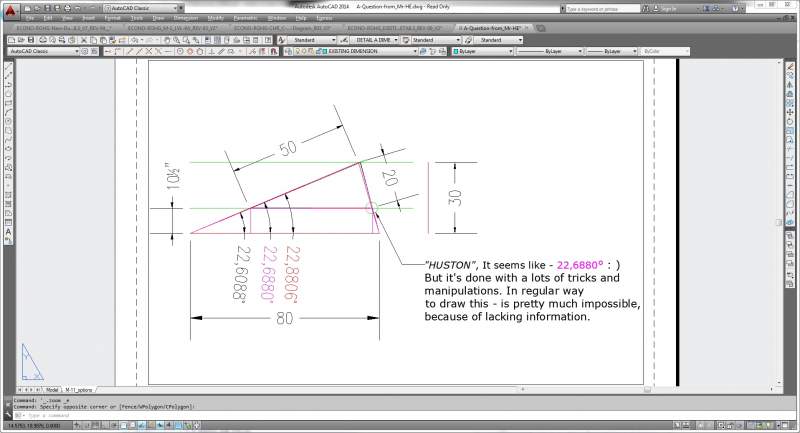The height and width of the screenshot is (433, 800).
Task: Open the Modify menu
Action: (215, 18)
